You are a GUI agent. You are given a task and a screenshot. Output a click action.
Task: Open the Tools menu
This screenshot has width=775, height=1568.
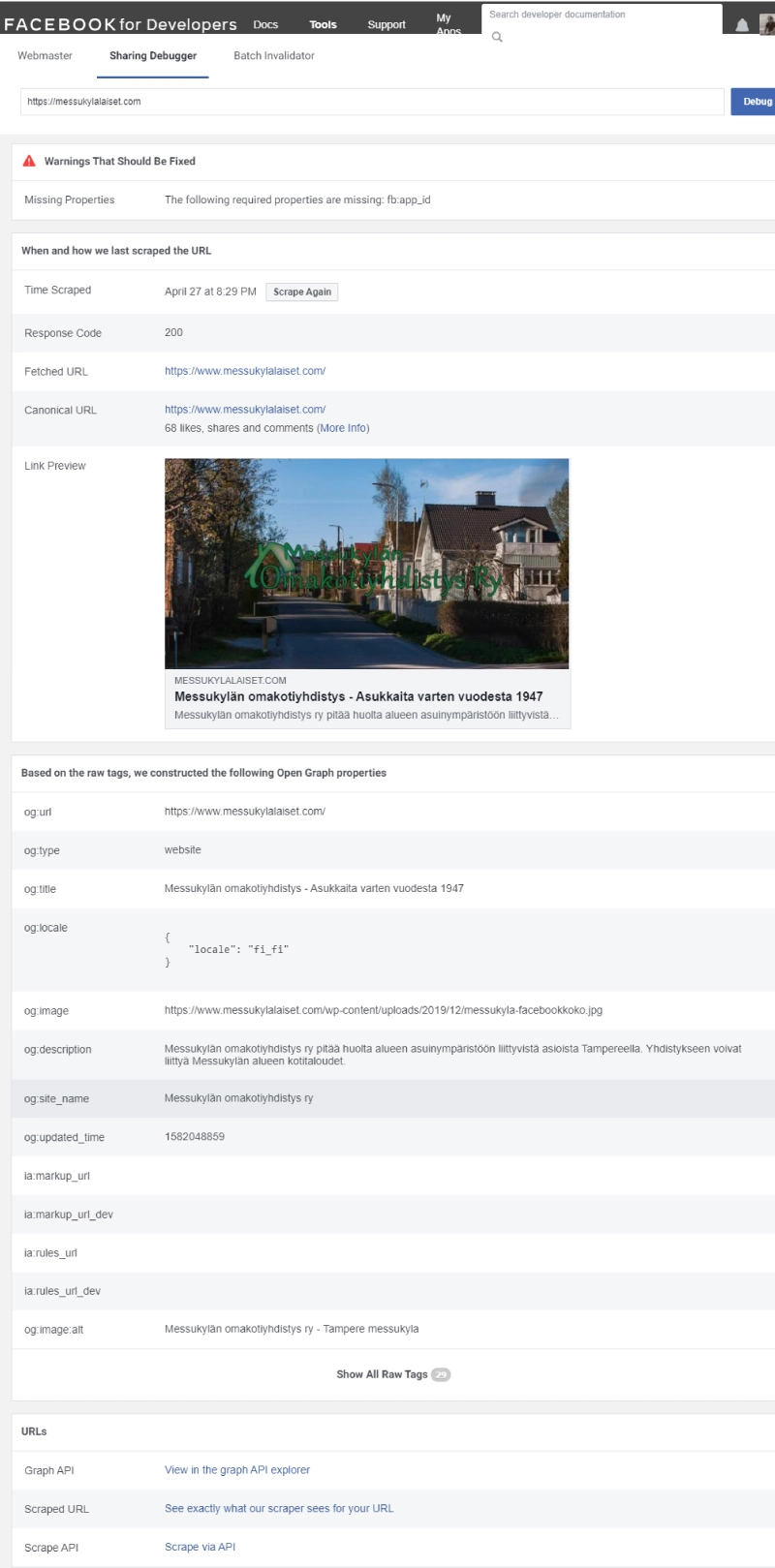pyautogui.click(x=323, y=24)
